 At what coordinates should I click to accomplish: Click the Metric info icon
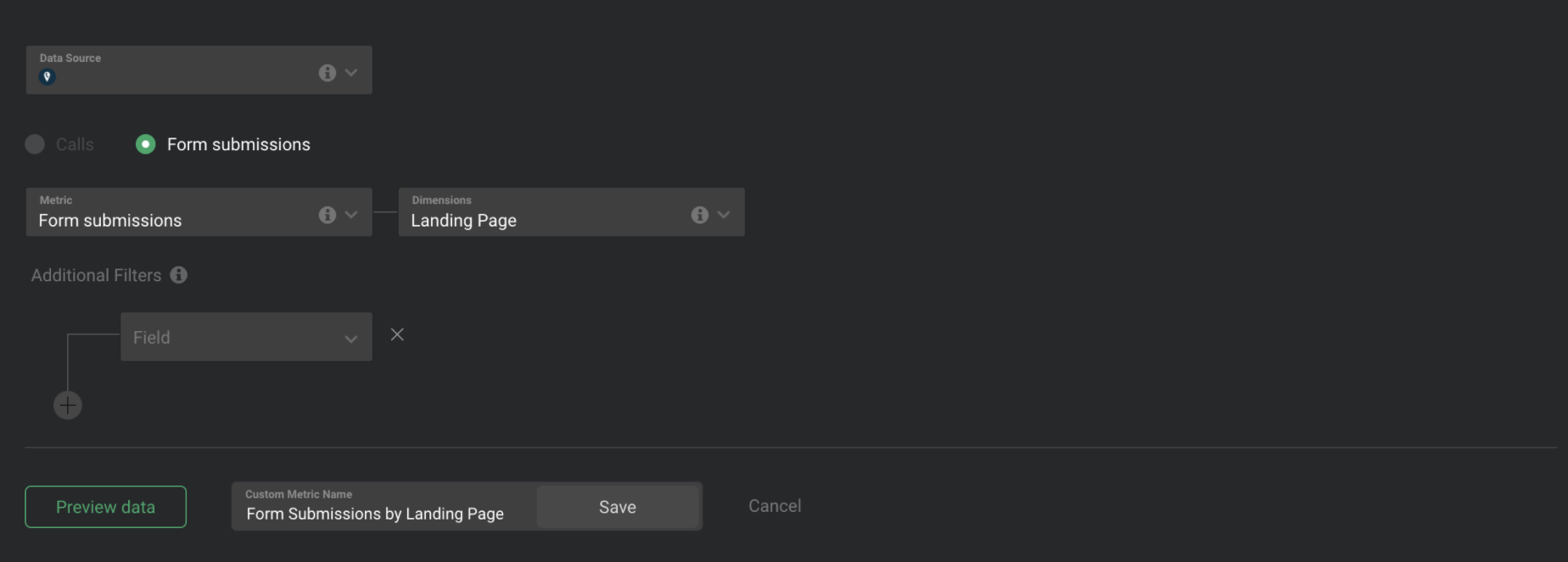pyautogui.click(x=327, y=215)
